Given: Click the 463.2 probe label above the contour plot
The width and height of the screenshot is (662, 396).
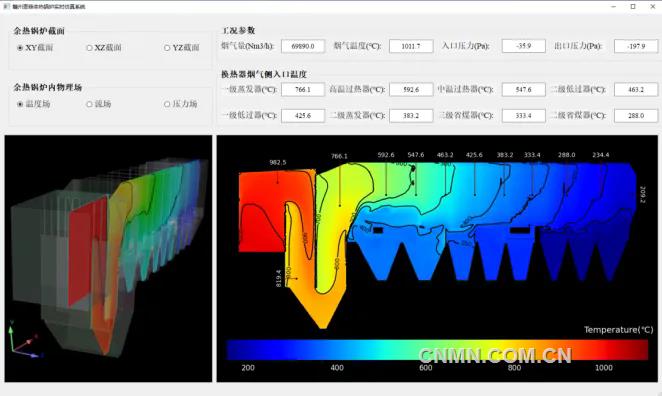Looking at the screenshot, I should pyautogui.click(x=445, y=155).
